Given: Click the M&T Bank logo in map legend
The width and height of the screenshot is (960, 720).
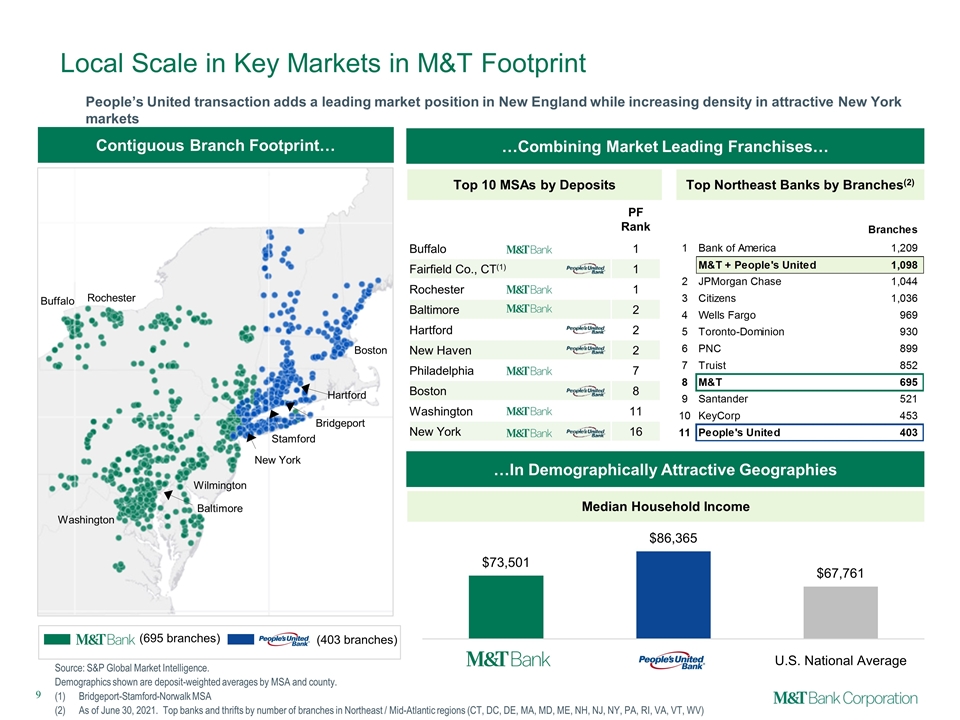Looking at the screenshot, I should tap(105, 639).
